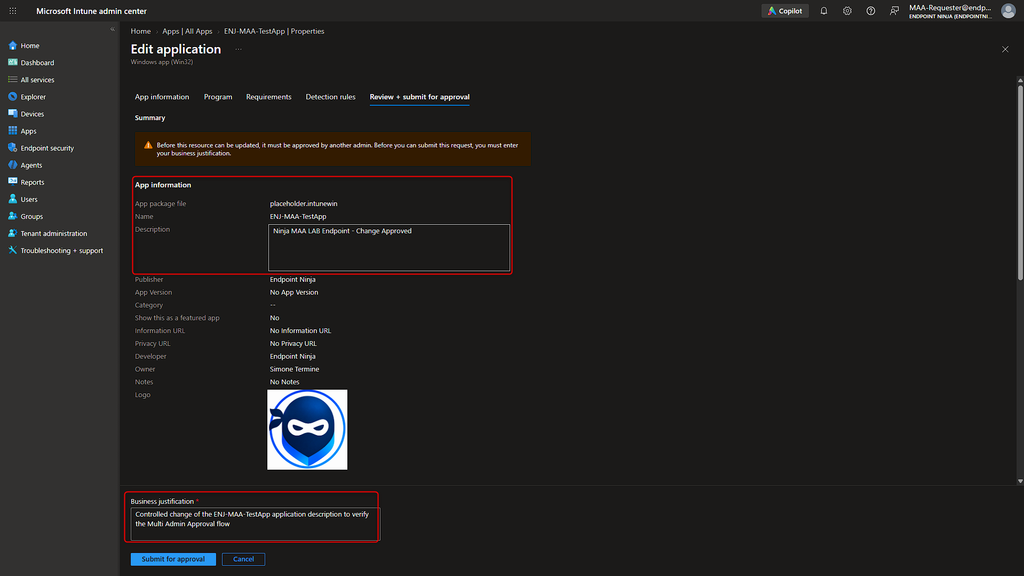1024x576 pixels.
Task: Click the All services list icon
Action: [12, 80]
